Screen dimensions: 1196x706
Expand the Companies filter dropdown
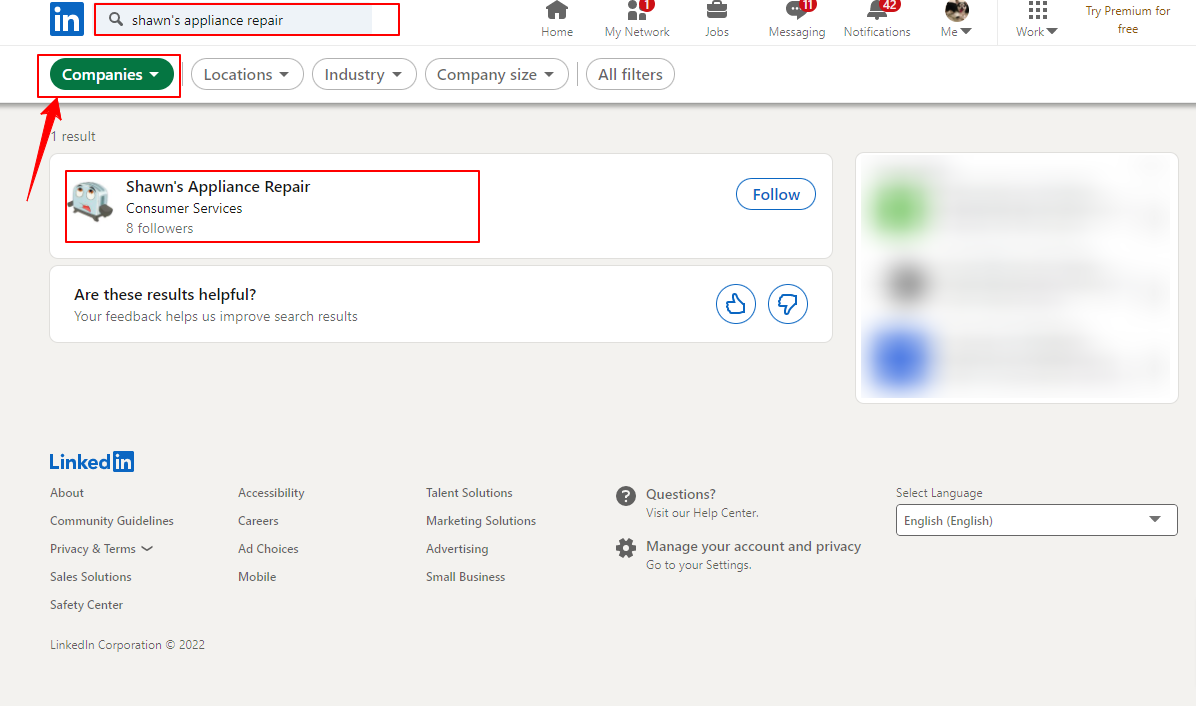111,75
